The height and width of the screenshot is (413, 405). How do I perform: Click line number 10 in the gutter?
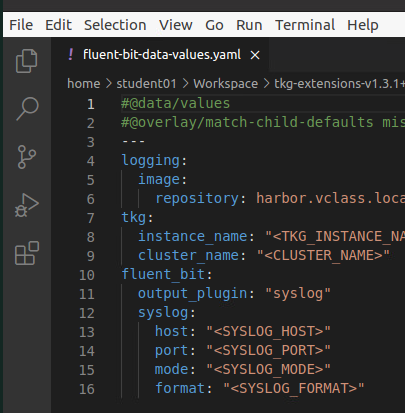[x=87, y=275]
